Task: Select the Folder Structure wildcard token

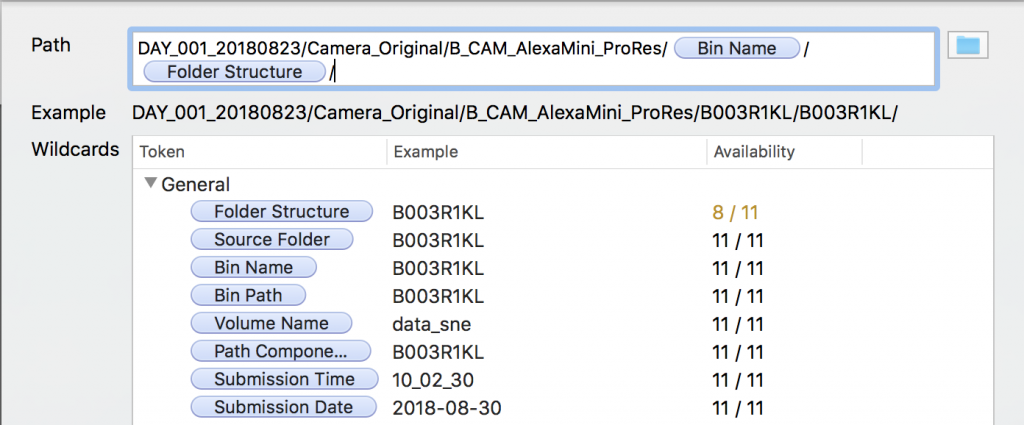Action: click(x=281, y=211)
